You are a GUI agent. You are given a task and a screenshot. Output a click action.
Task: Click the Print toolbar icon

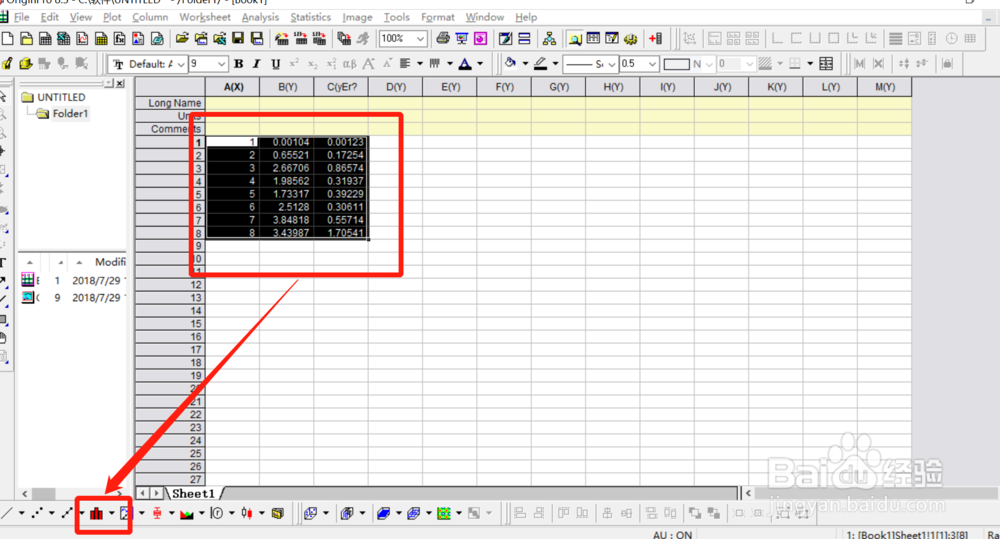(x=443, y=39)
